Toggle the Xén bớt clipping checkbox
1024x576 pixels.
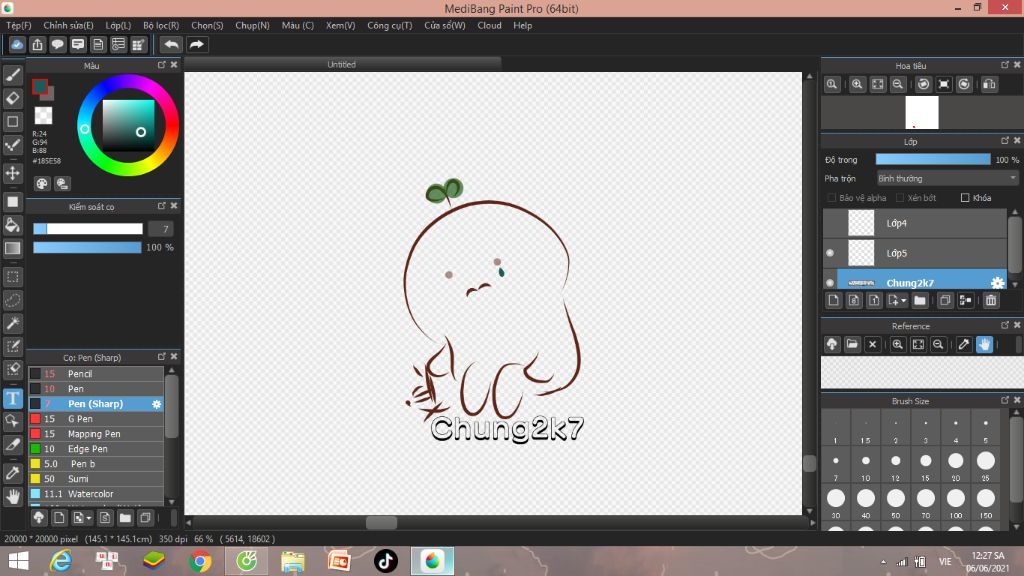(899, 198)
